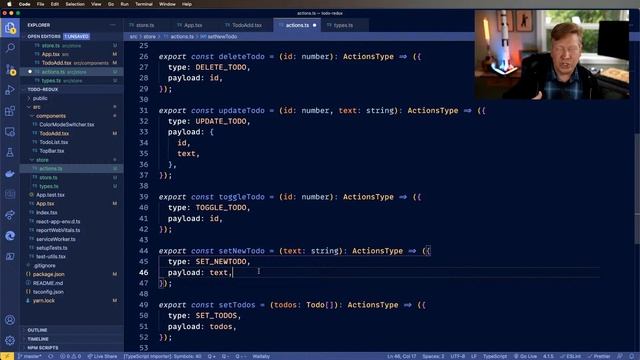Open the Remote Explorer view
640x360 pixels.
pyautogui.click(x=10, y=131)
